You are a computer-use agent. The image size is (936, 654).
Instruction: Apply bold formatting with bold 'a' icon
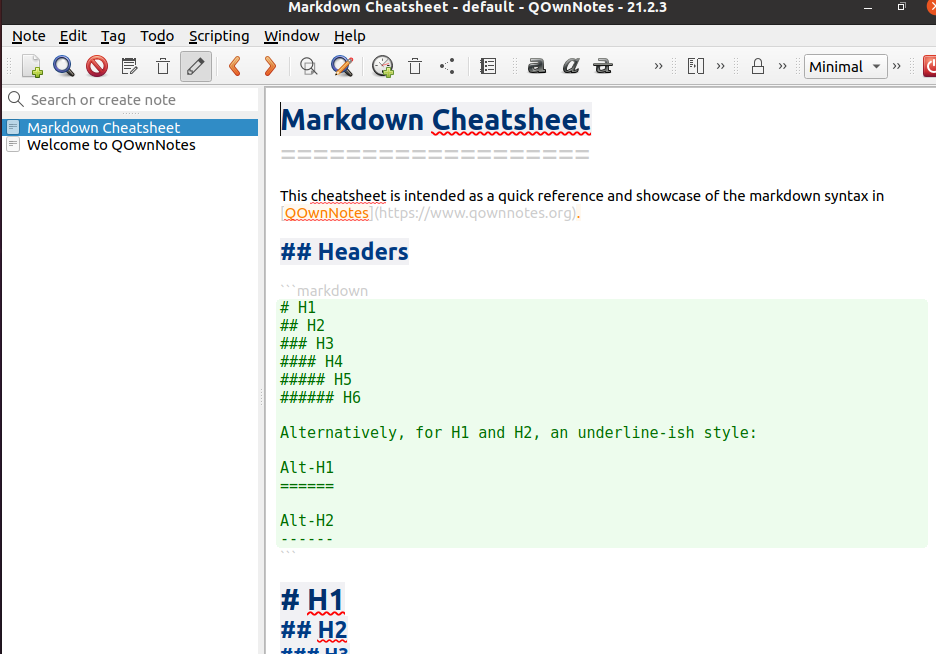pyautogui.click(x=537, y=66)
